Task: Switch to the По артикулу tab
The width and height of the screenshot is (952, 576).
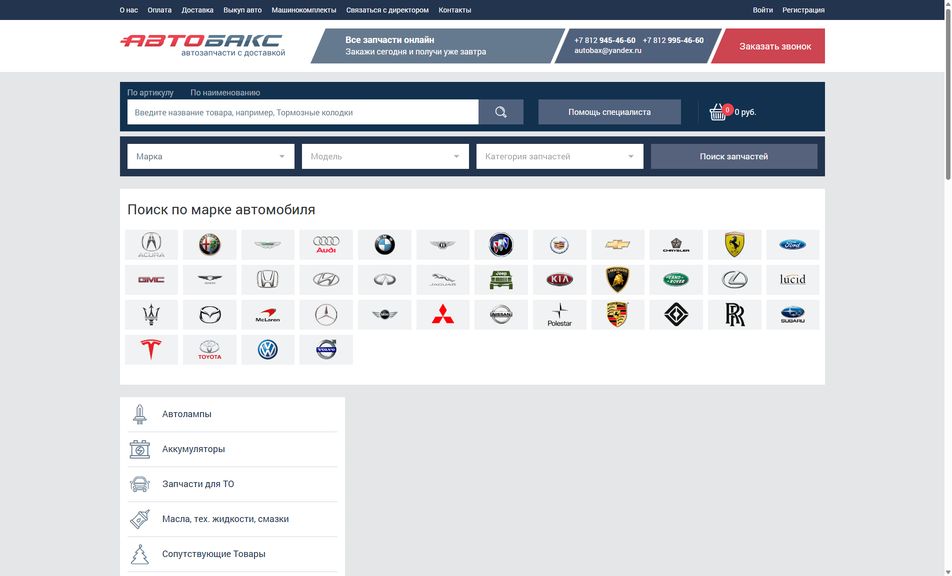Action: pos(151,93)
